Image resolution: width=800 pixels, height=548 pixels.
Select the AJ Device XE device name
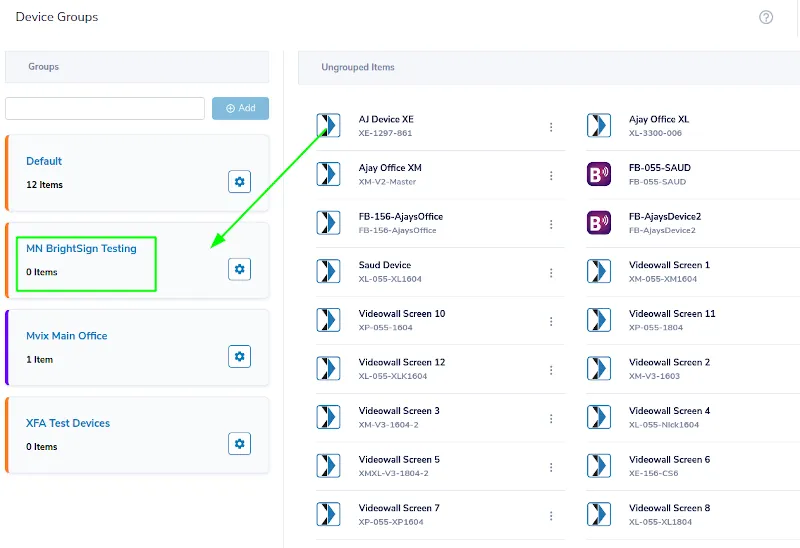(386, 119)
